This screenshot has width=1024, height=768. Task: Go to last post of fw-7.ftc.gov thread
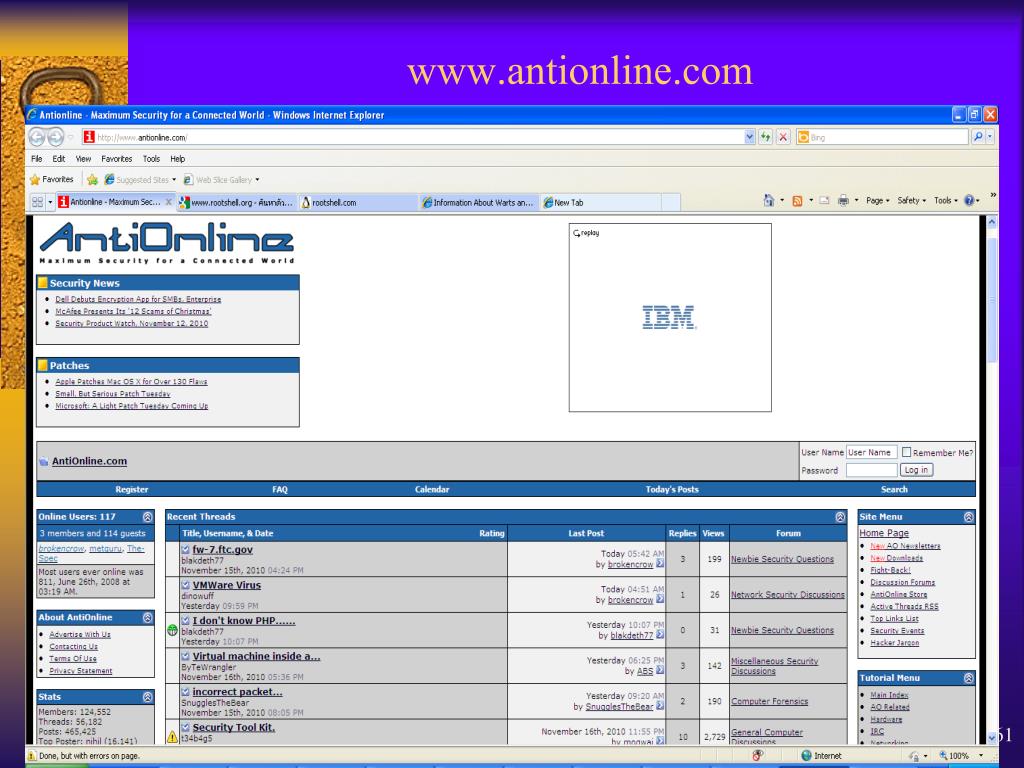(660, 564)
